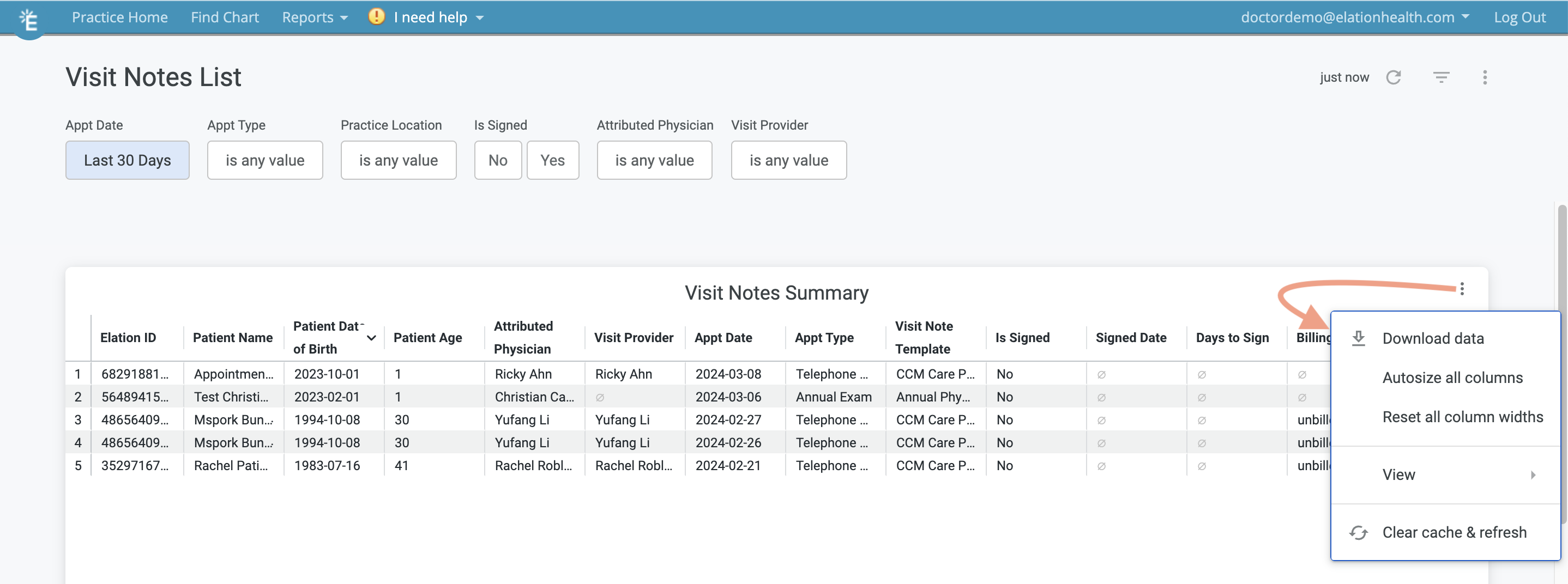Click the warning icon beside 'I need help'
The width and height of the screenshot is (1568, 584).
(x=376, y=16)
